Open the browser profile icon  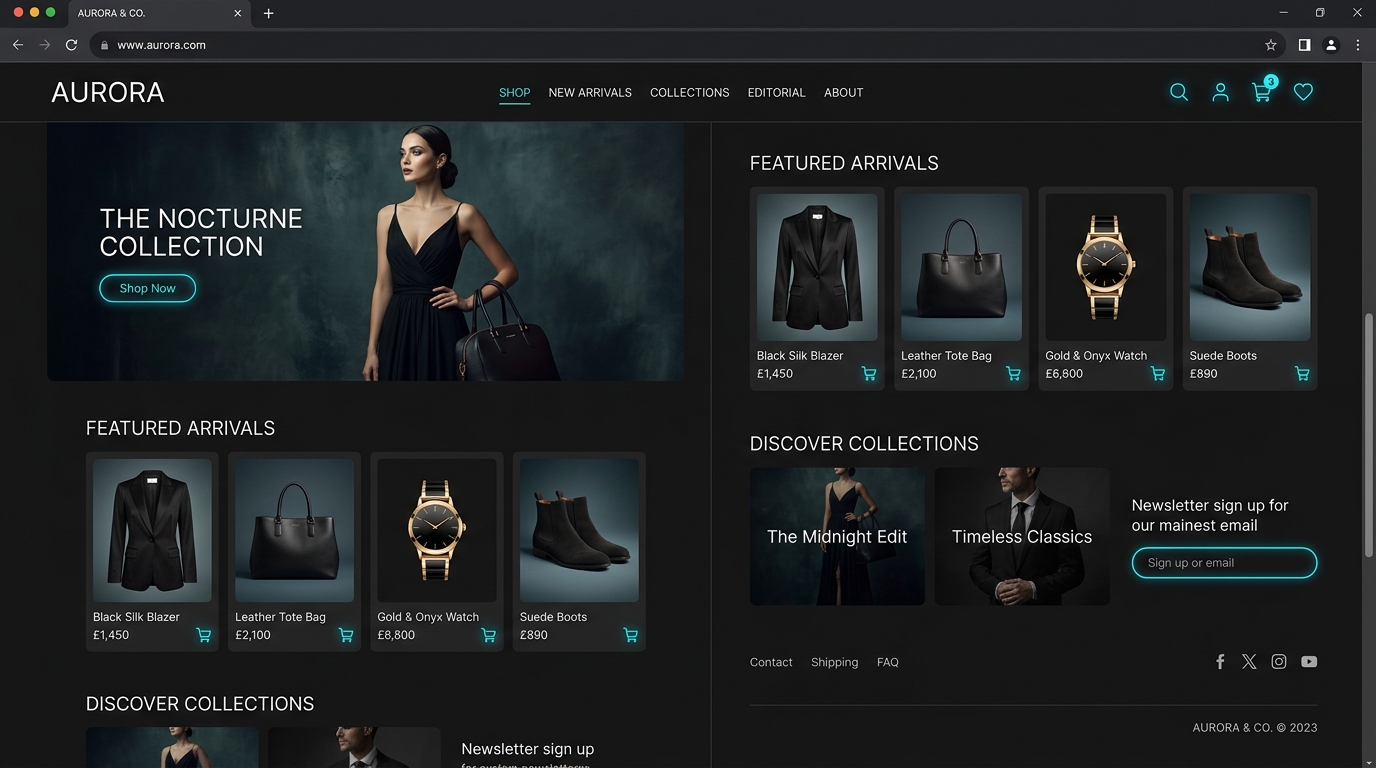1331,45
